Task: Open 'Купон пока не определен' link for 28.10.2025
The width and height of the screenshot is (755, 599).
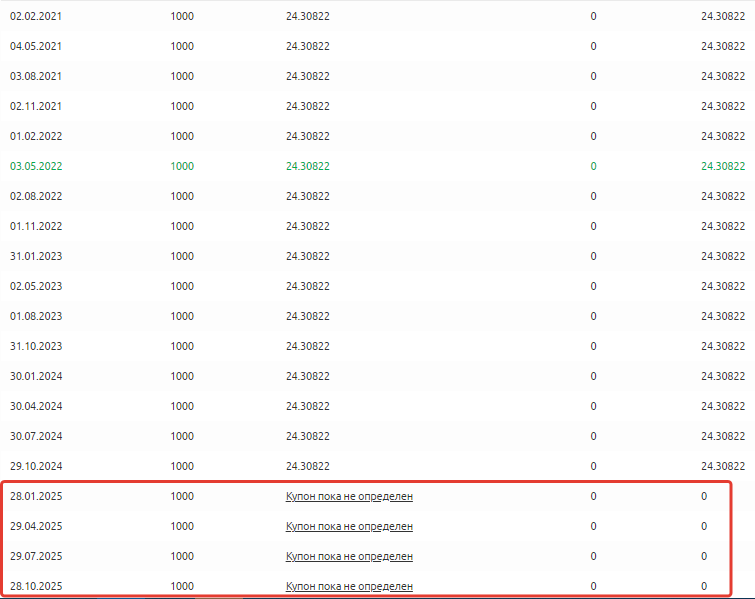Action: coord(349,586)
